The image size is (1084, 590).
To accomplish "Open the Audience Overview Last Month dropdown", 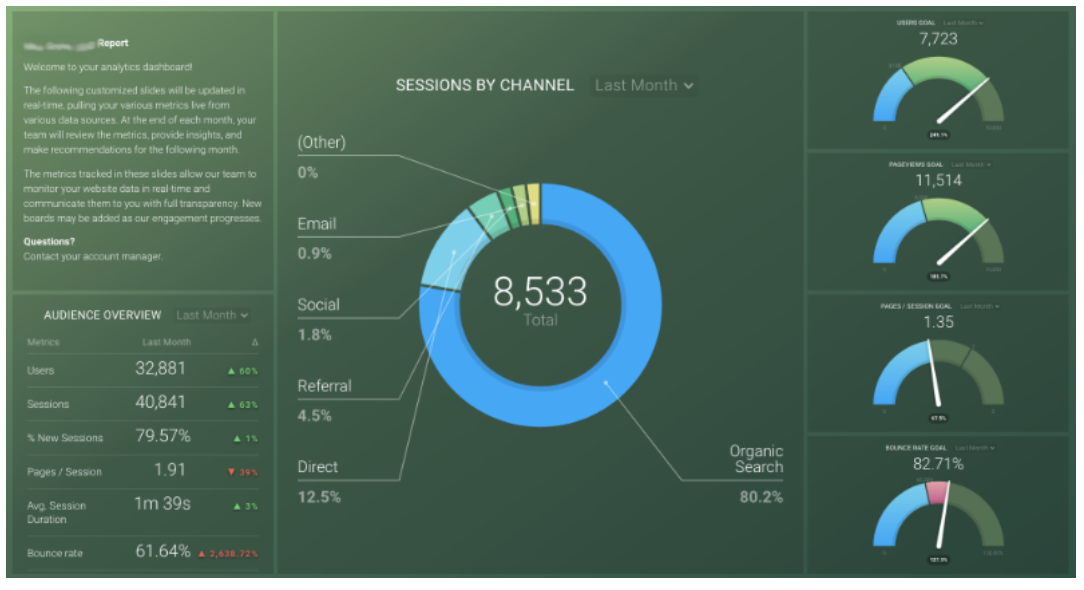I will coord(212,315).
